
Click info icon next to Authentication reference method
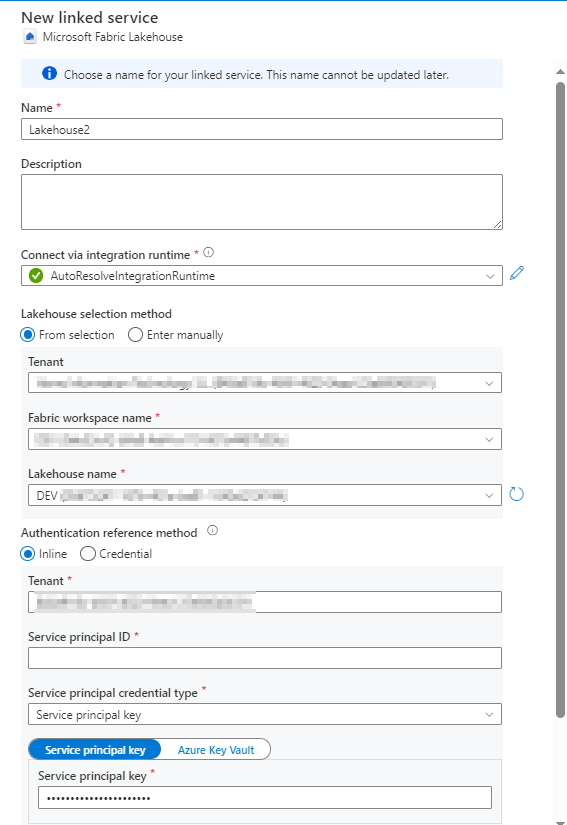coord(212,530)
